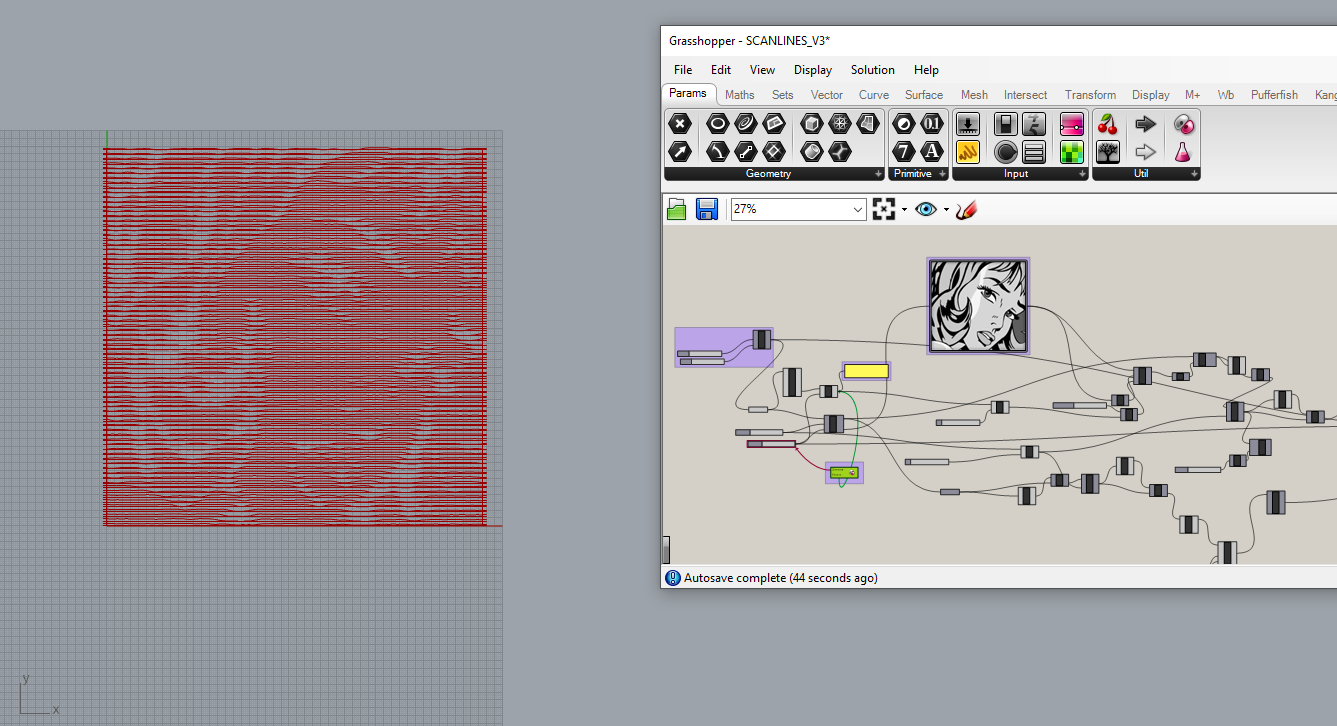Image resolution: width=1337 pixels, height=726 pixels.
Task: Click the cherry icon in Util panel
Action: pos(1107,123)
